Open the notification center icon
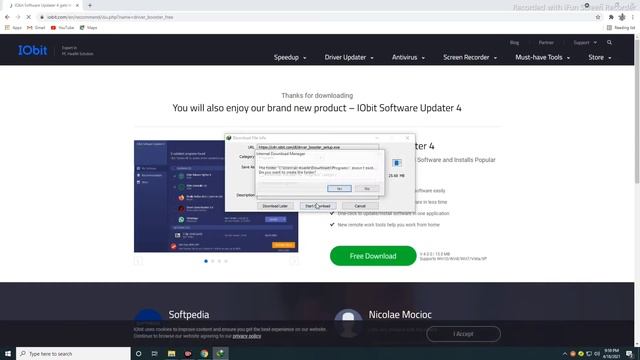 (630, 353)
